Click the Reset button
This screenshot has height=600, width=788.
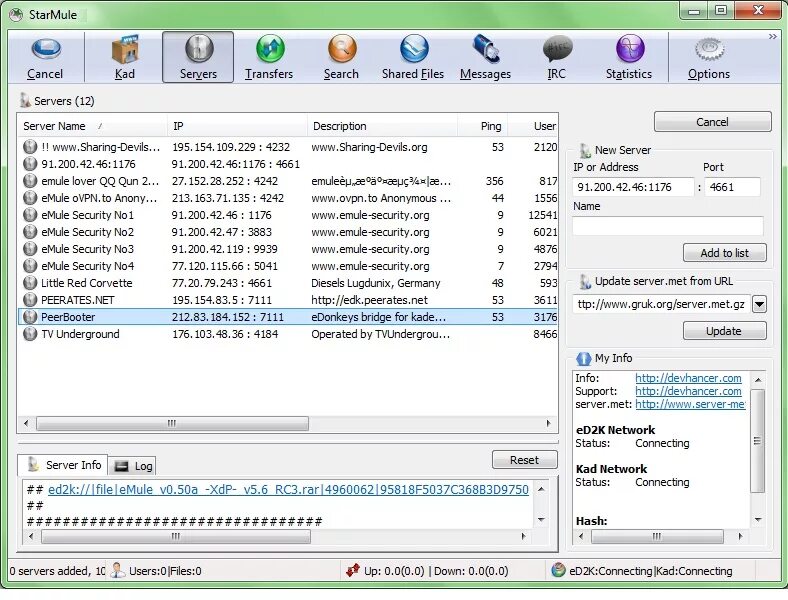pos(524,459)
